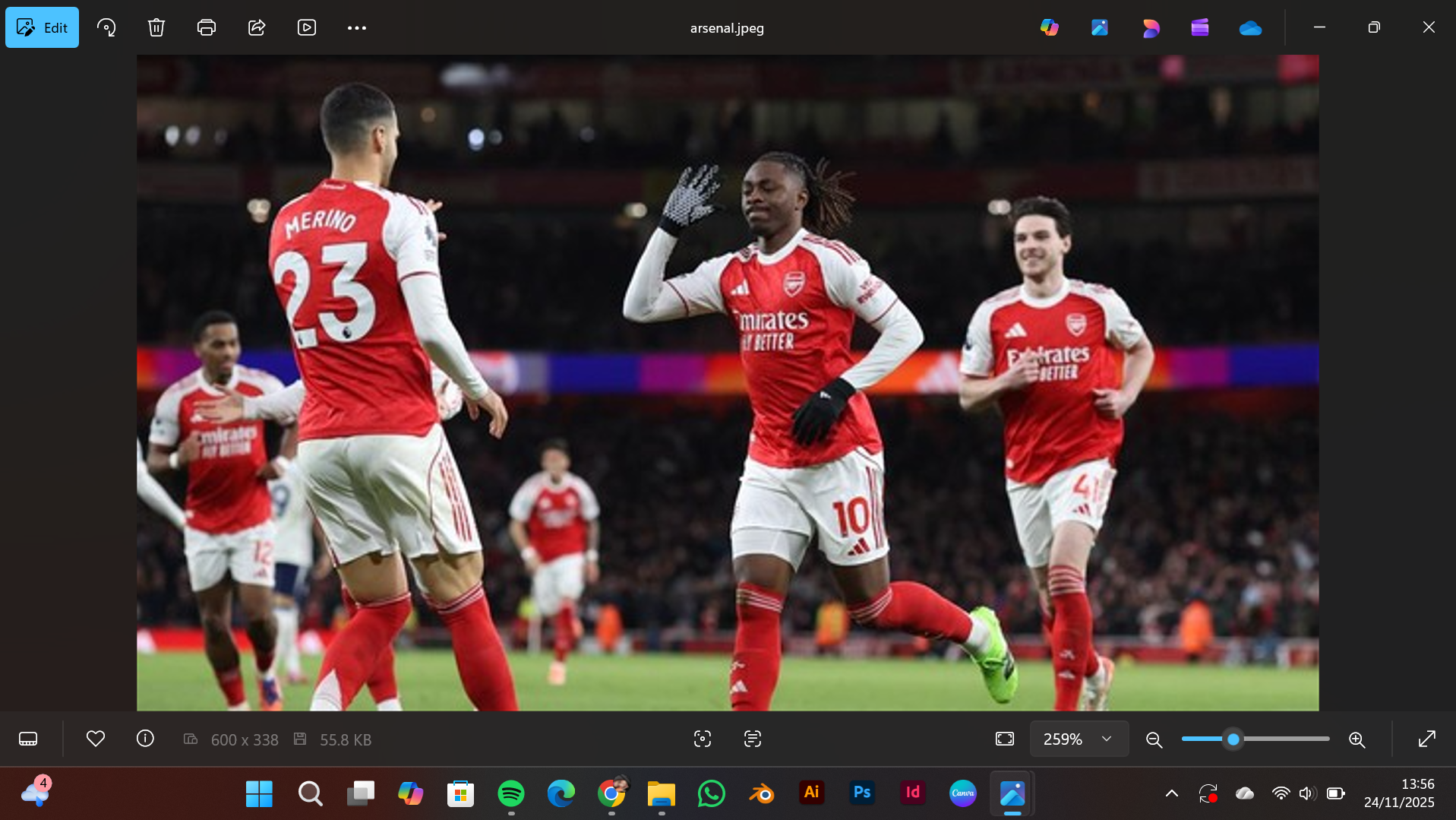
Task: Launch Adobe Photoshop from taskbar
Action: pos(862,793)
